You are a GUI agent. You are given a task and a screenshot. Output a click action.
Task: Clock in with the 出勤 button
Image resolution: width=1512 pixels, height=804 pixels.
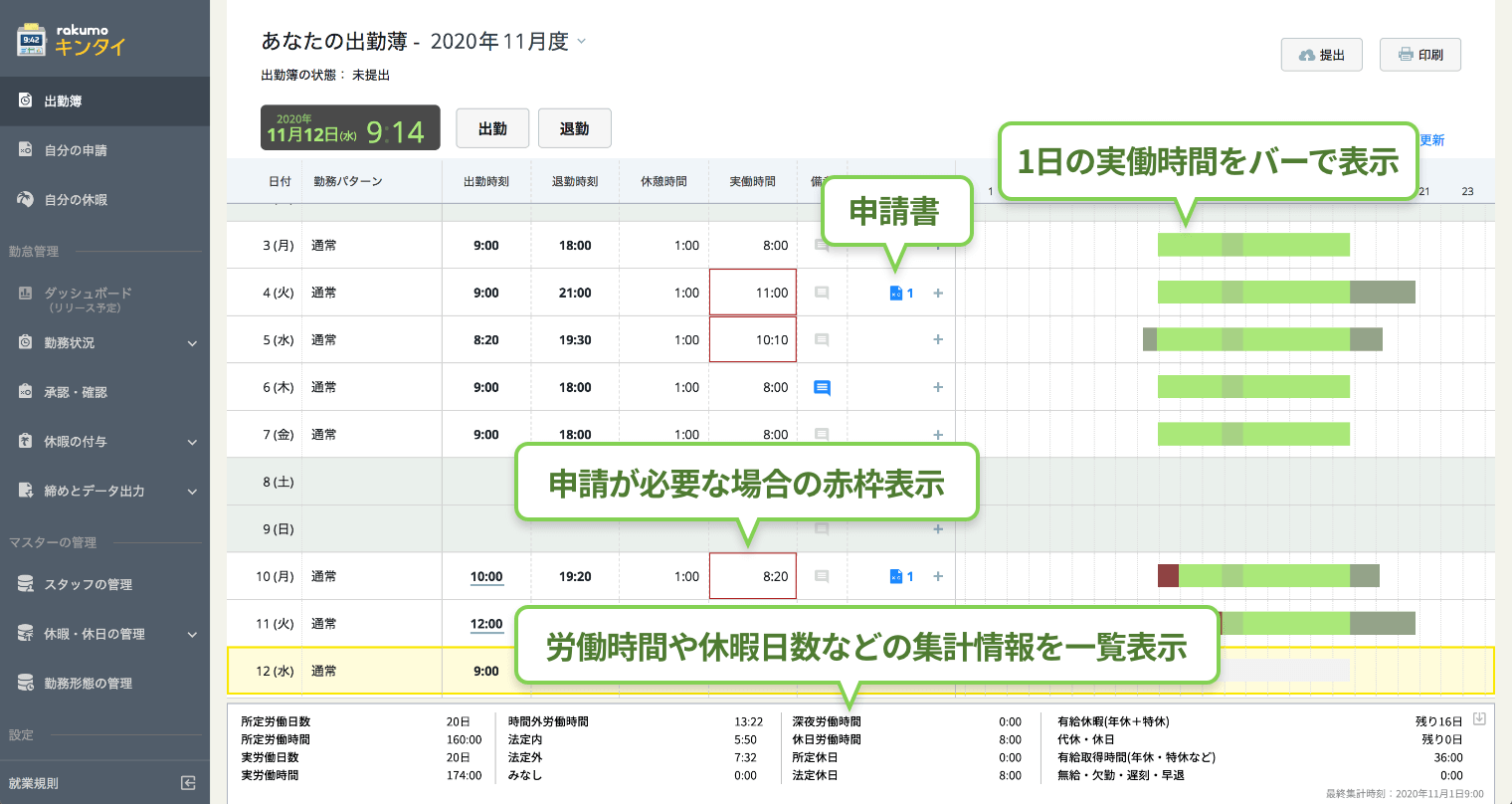tap(492, 128)
